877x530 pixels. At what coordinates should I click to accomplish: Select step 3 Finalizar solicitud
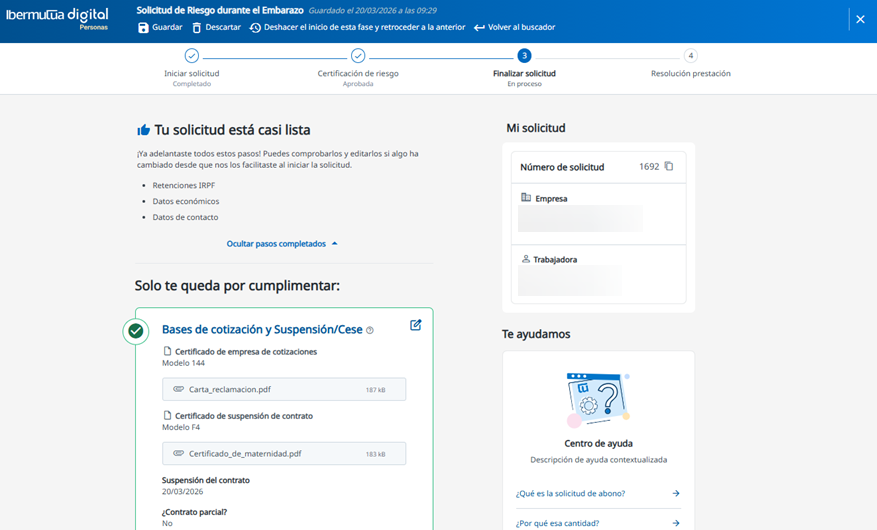524,56
